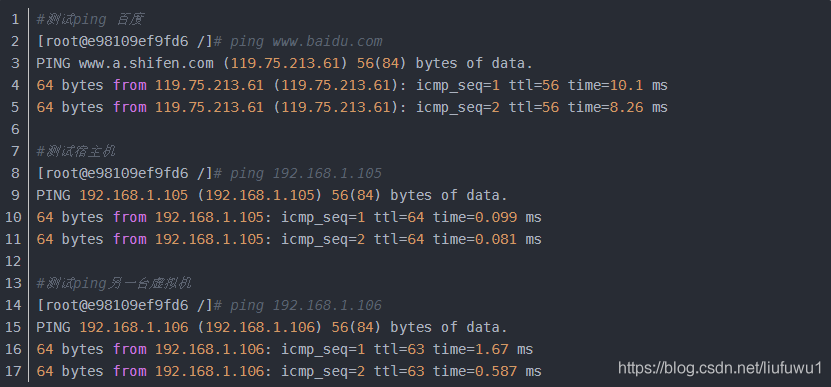Click the blog.csdn.net/liufuwu1 watermark link
The width and height of the screenshot is (831, 387).
(x=720, y=368)
